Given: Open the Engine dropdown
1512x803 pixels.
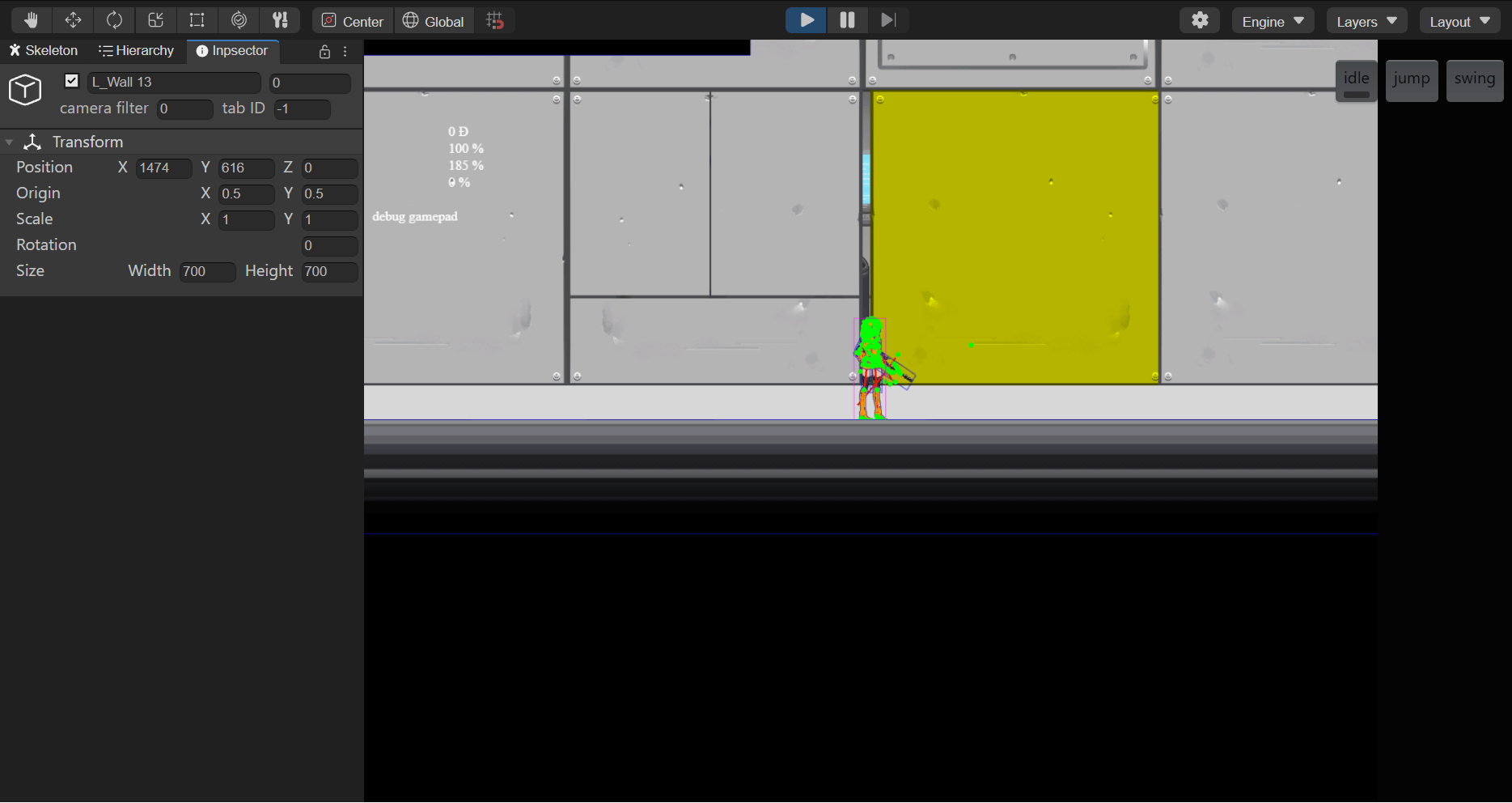Looking at the screenshot, I should tap(1273, 22).
